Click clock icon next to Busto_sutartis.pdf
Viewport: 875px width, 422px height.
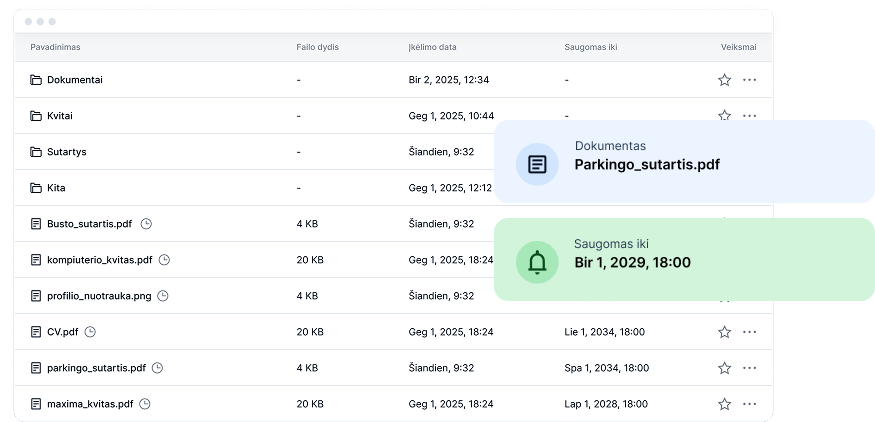click(x=146, y=224)
